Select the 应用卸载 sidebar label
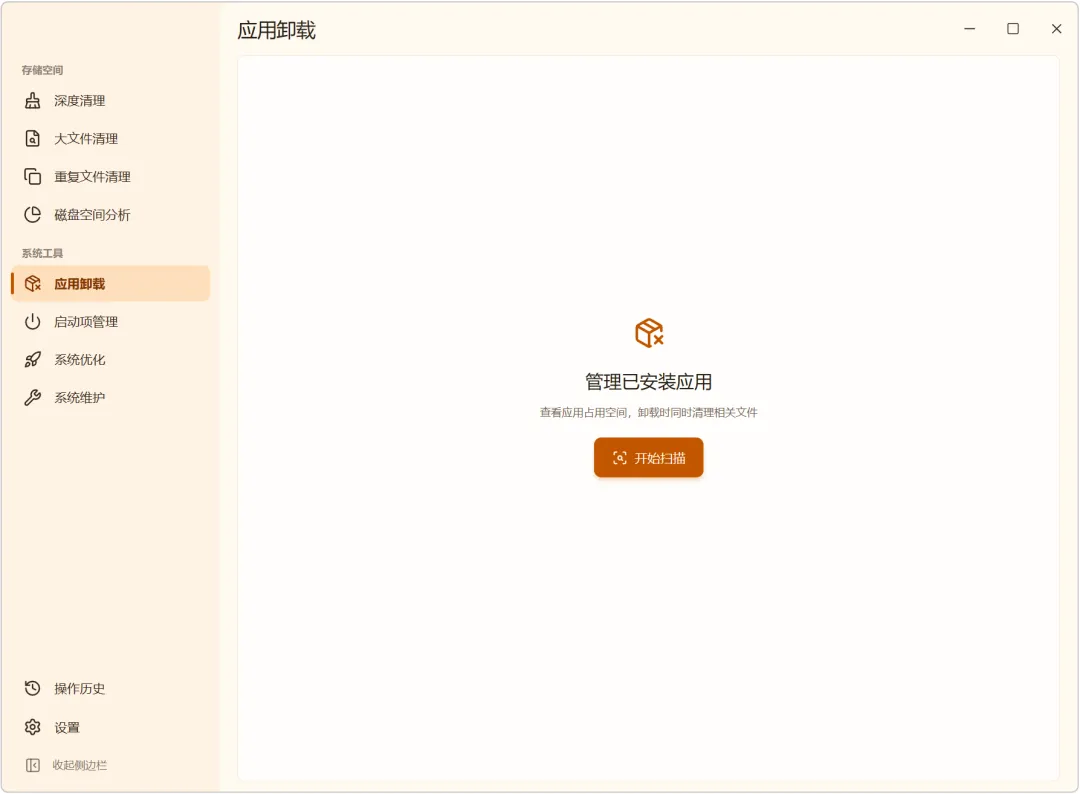The width and height of the screenshot is (1080, 794). (80, 284)
